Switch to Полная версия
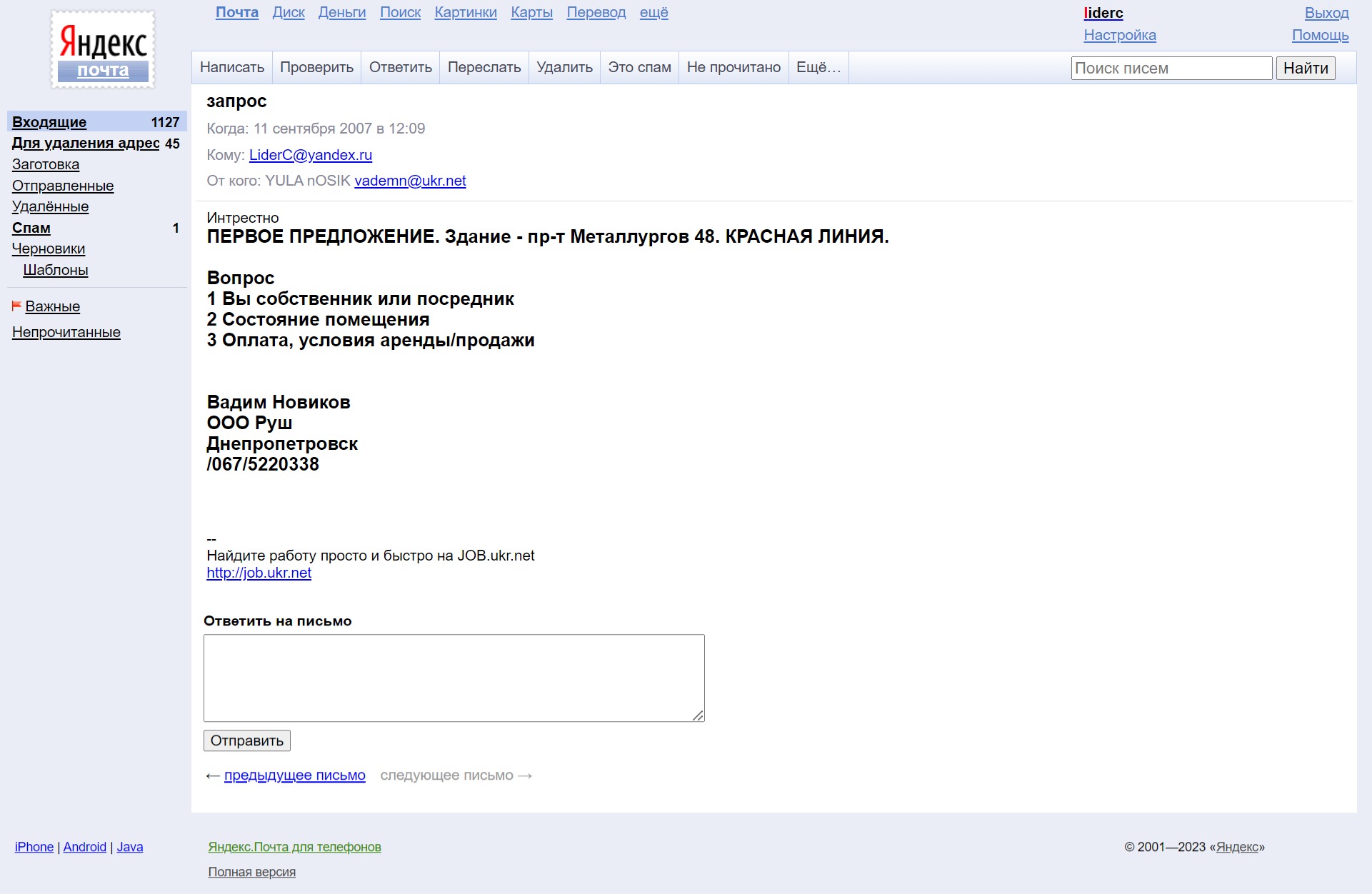Screen dimensions: 1372x894 pyautogui.click(x=252, y=872)
